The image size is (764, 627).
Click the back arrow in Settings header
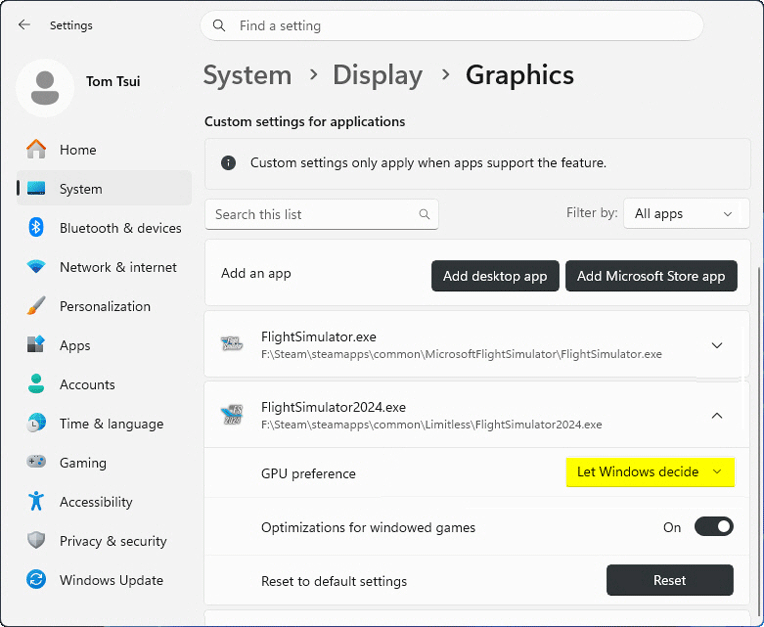click(x=25, y=25)
